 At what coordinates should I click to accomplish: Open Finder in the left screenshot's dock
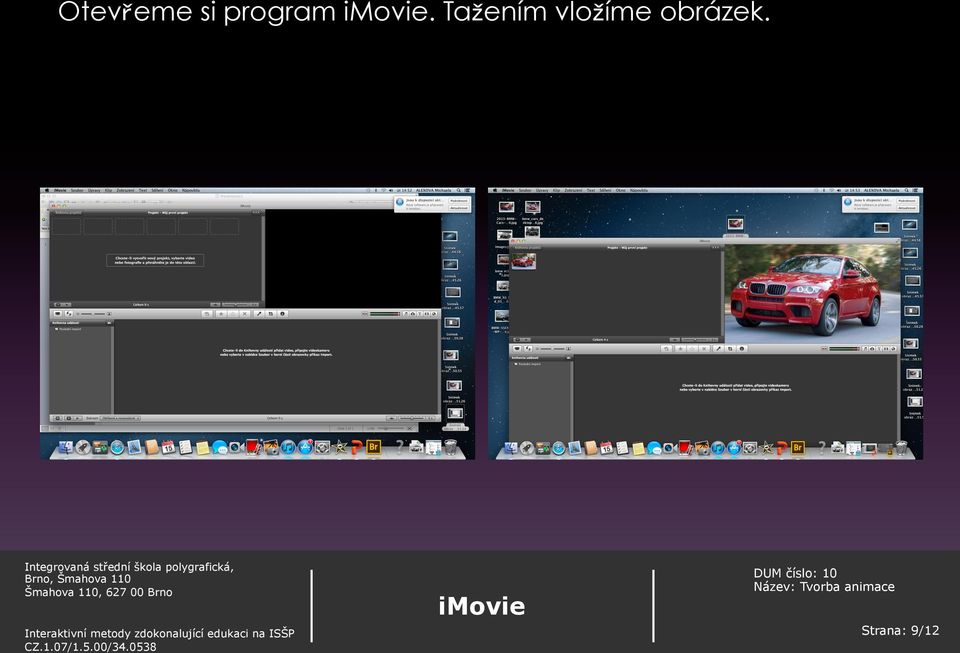click(66, 447)
